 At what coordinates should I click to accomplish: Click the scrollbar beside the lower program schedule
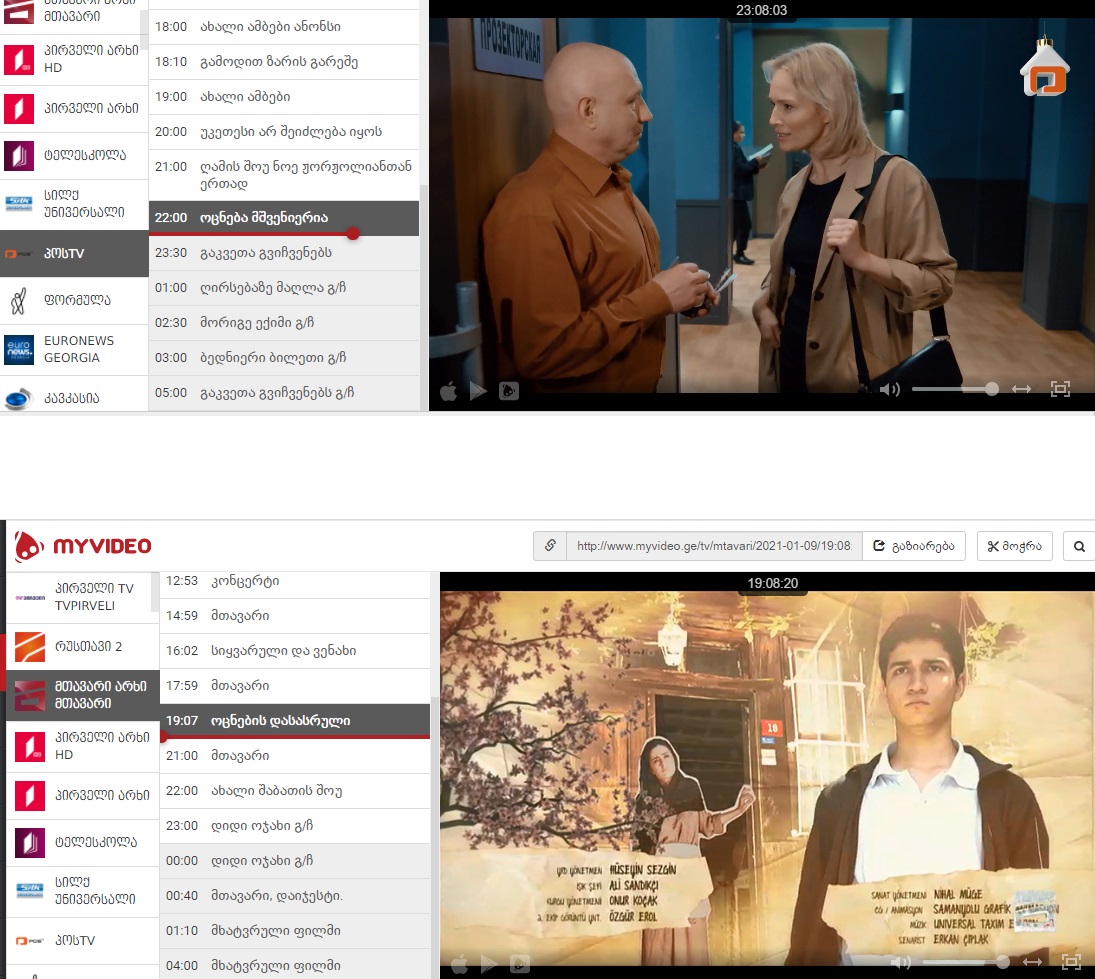434,838
